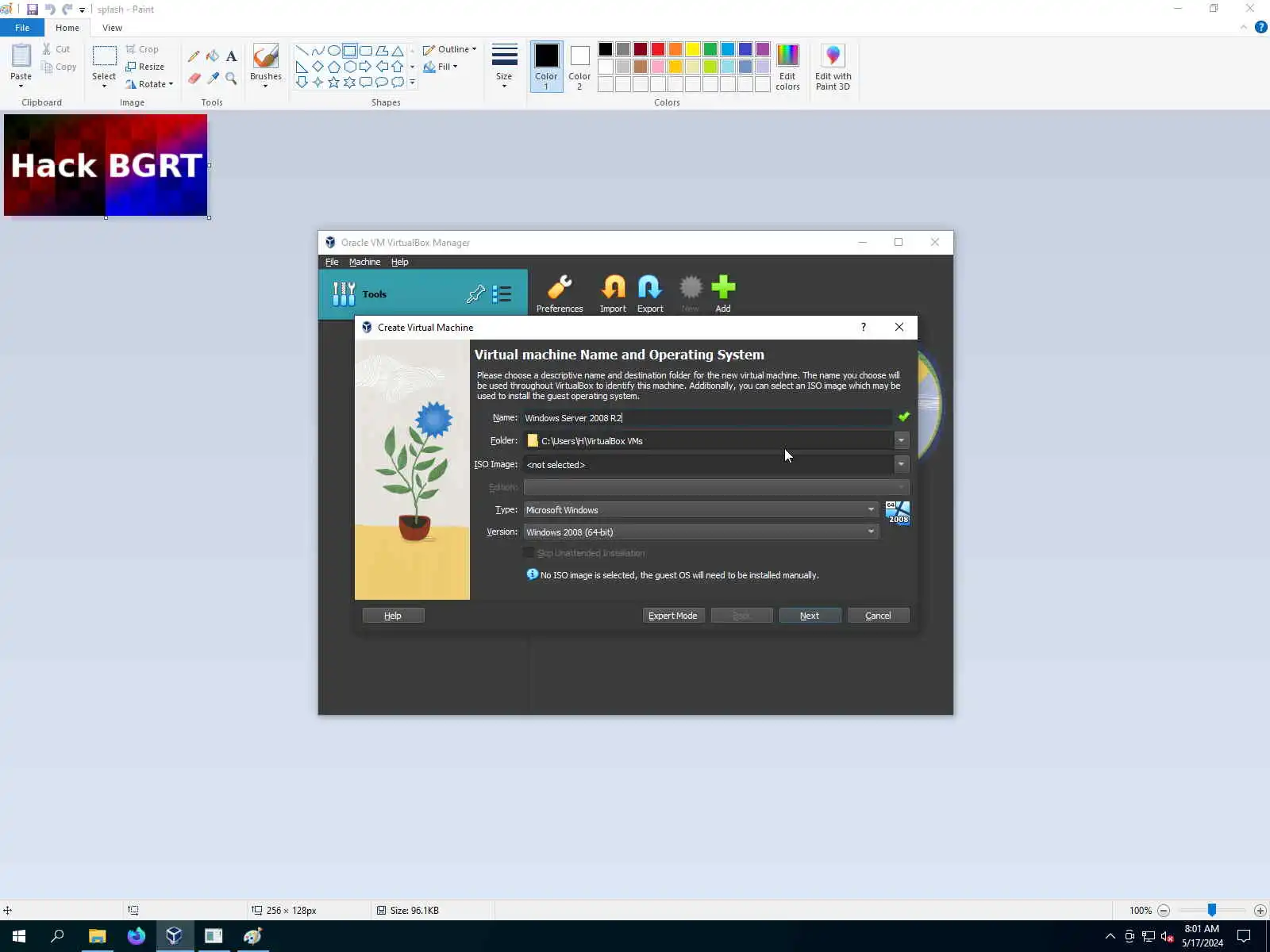Open VirtualBox Preferences
This screenshot has height=952, width=1270.
click(x=560, y=294)
